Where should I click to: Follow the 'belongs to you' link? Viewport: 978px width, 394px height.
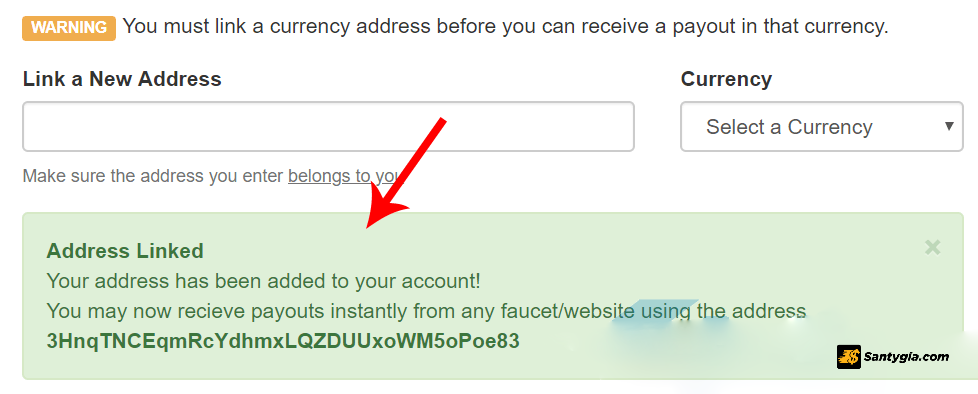pos(342,176)
